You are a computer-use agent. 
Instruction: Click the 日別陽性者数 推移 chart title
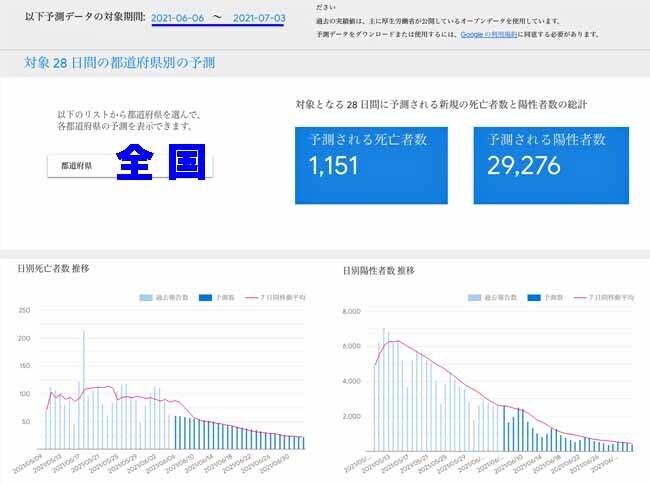click(x=379, y=271)
